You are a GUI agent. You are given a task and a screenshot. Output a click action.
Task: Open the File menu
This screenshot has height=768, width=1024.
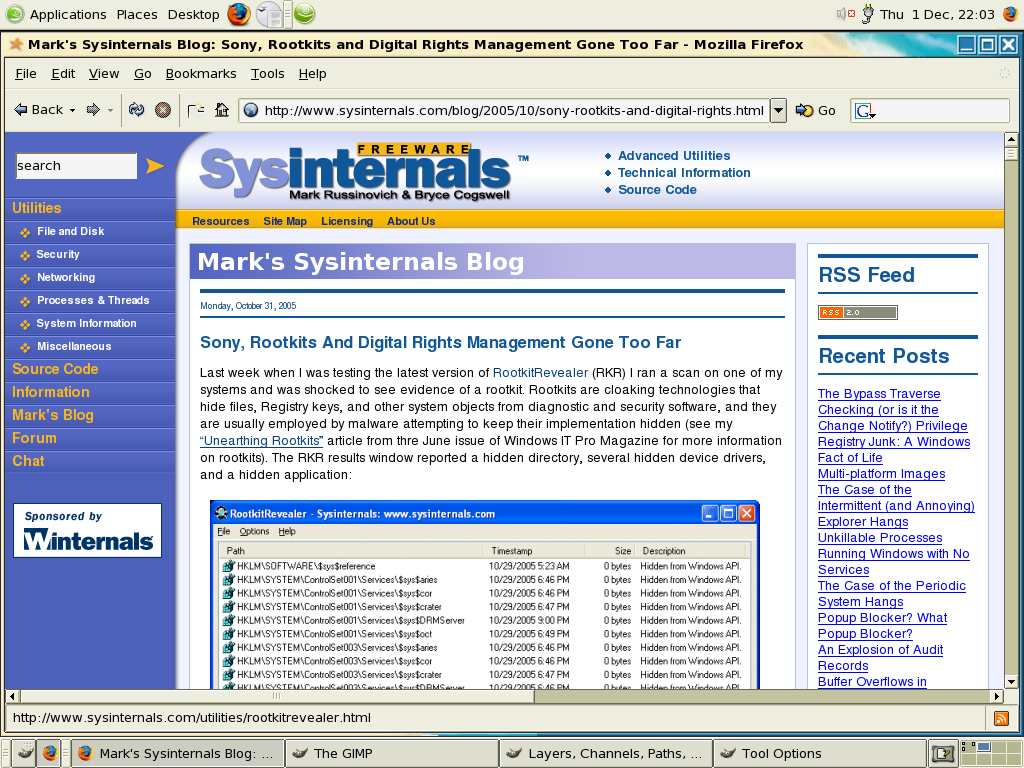click(x=25, y=74)
